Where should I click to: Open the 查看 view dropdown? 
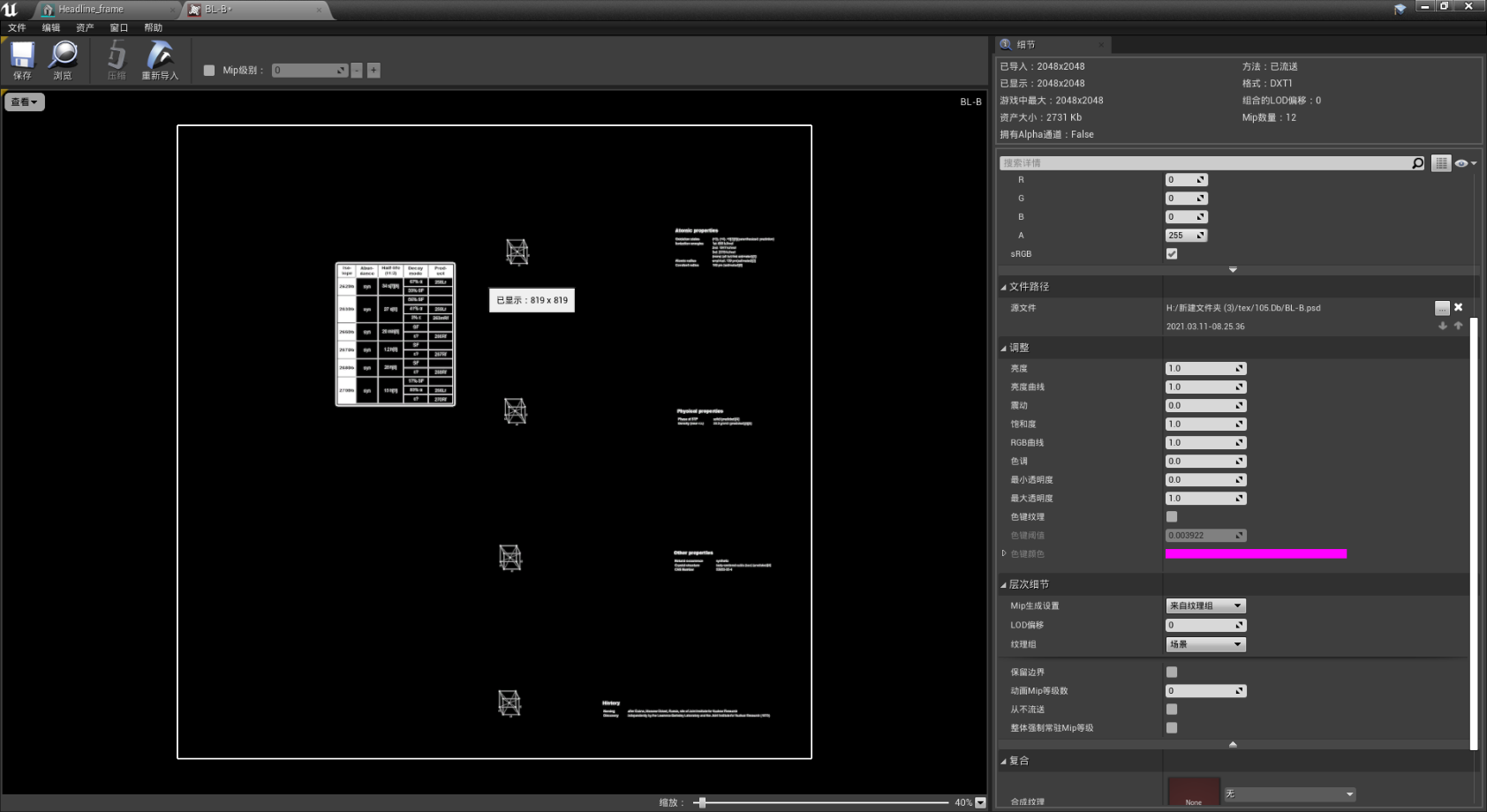pyautogui.click(x=25, y=102)
